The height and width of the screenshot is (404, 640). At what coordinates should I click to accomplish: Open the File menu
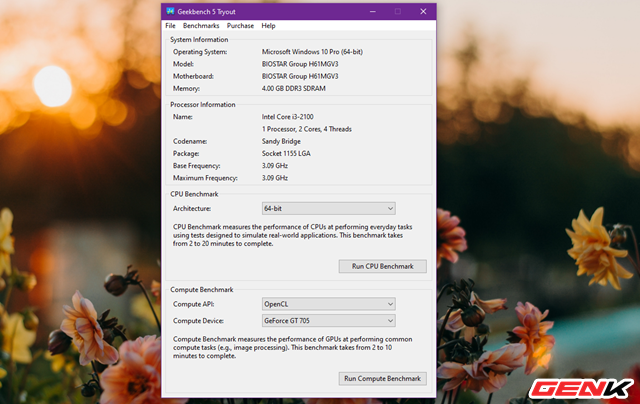[x=170, y=26]
